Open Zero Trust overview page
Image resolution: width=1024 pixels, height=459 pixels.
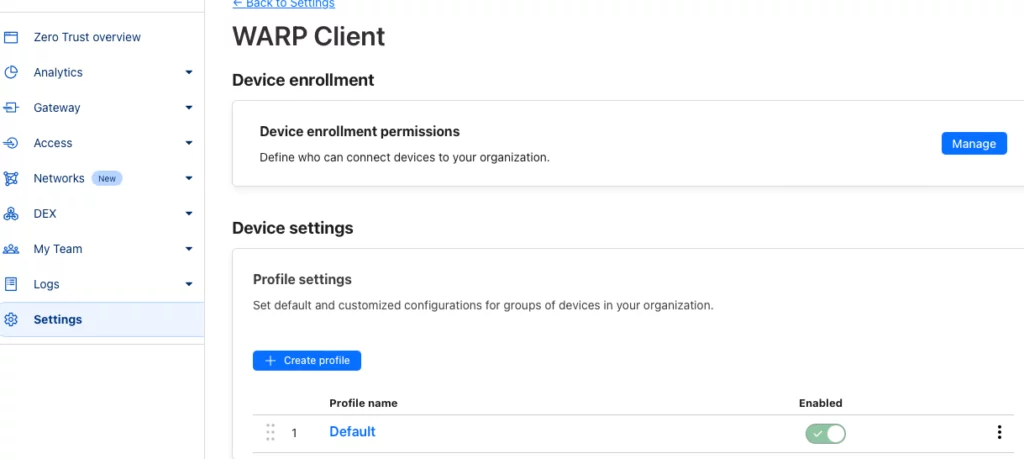[87, 37]
